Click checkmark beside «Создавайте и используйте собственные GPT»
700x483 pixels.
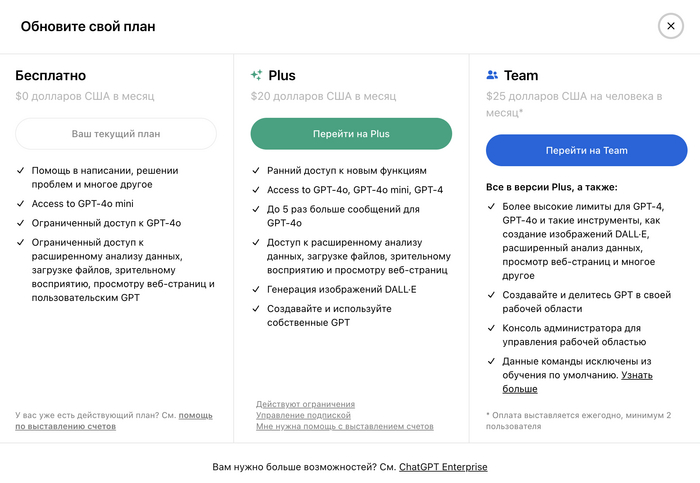[256, 309]
